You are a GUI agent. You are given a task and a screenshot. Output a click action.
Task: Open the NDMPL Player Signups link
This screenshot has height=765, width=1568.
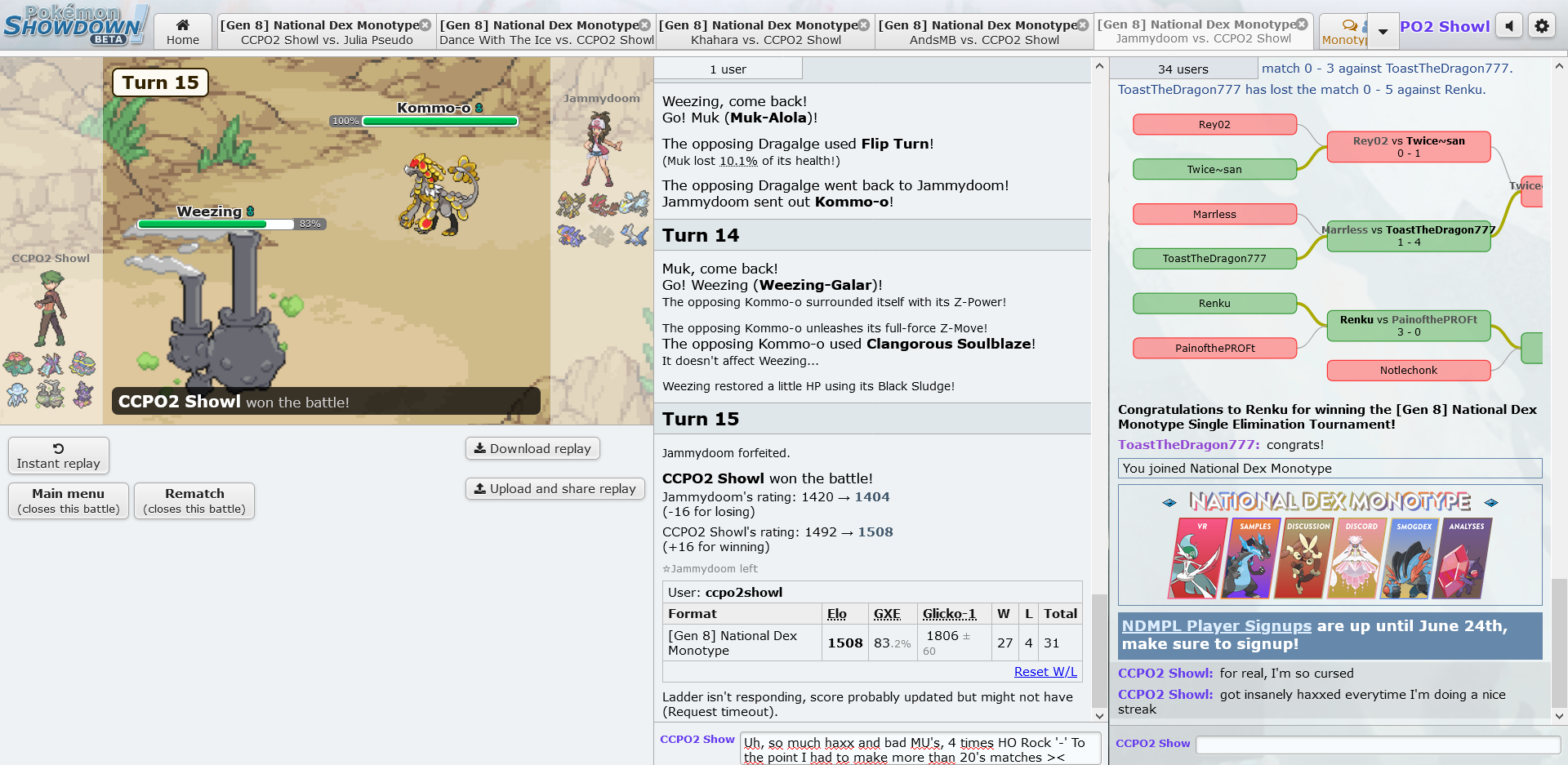1216,625
